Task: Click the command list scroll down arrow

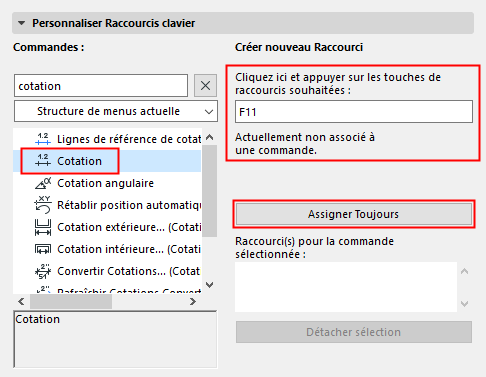Action: (x=210, y=285)
